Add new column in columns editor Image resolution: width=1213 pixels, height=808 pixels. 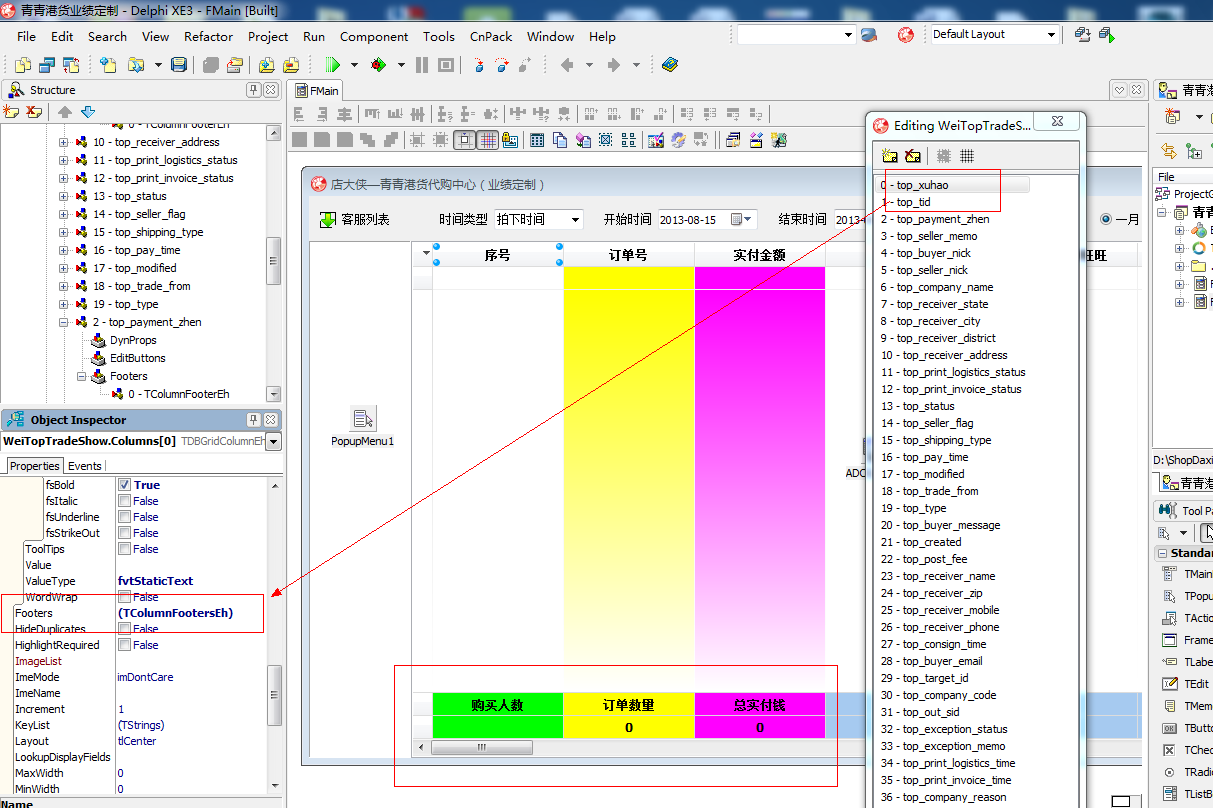[890, 156]
